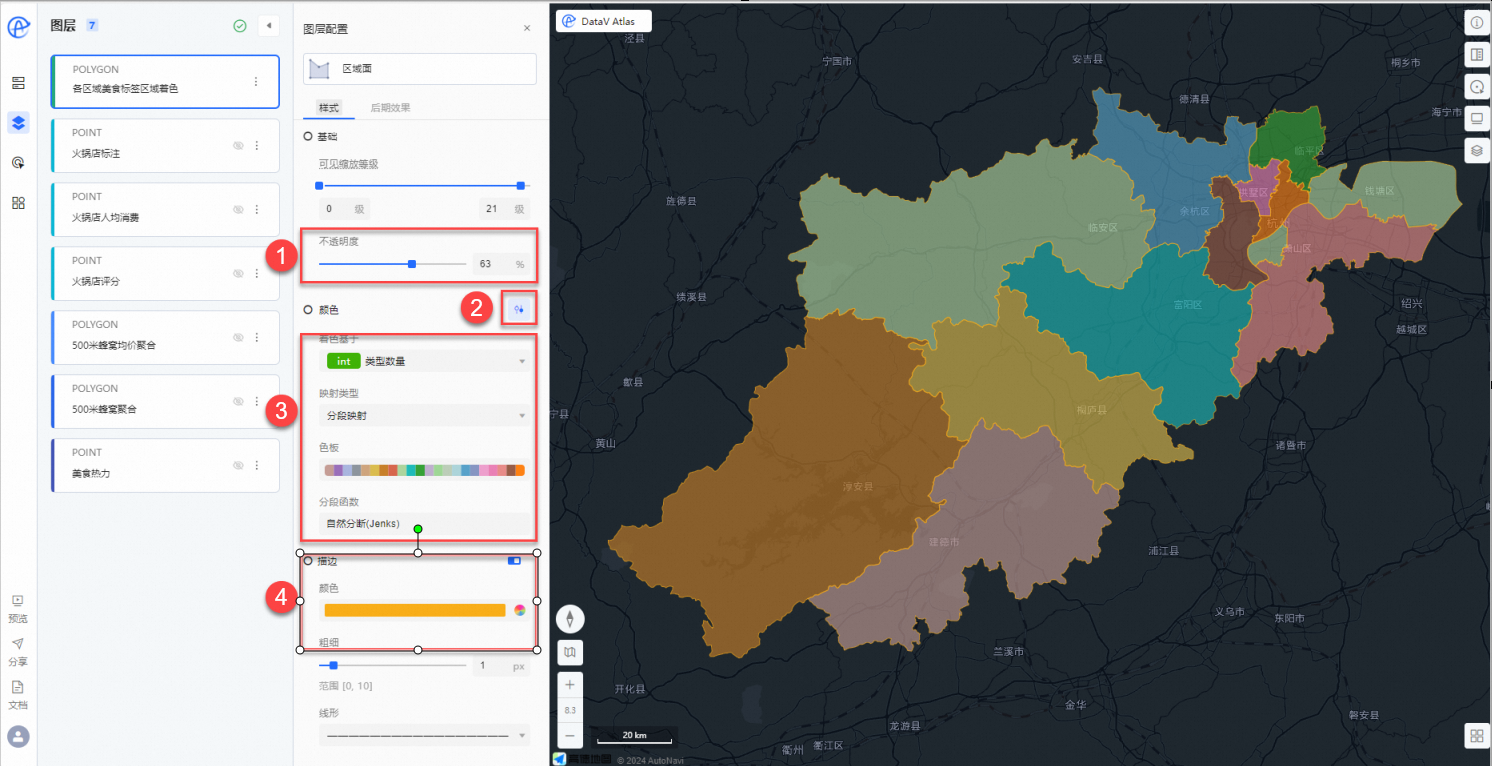Zoom out the map with minus

coord(570,735)
